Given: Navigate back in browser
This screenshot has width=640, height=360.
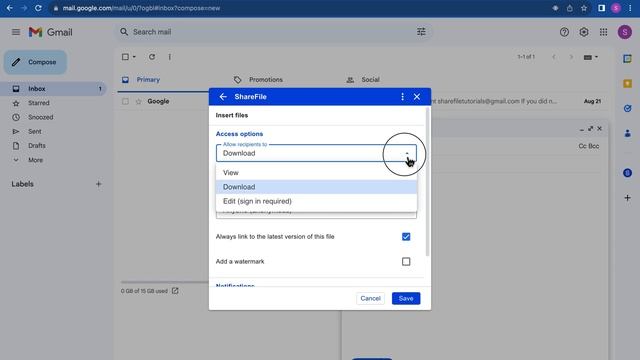Looking at the screenshot, I should coord(9,8).
